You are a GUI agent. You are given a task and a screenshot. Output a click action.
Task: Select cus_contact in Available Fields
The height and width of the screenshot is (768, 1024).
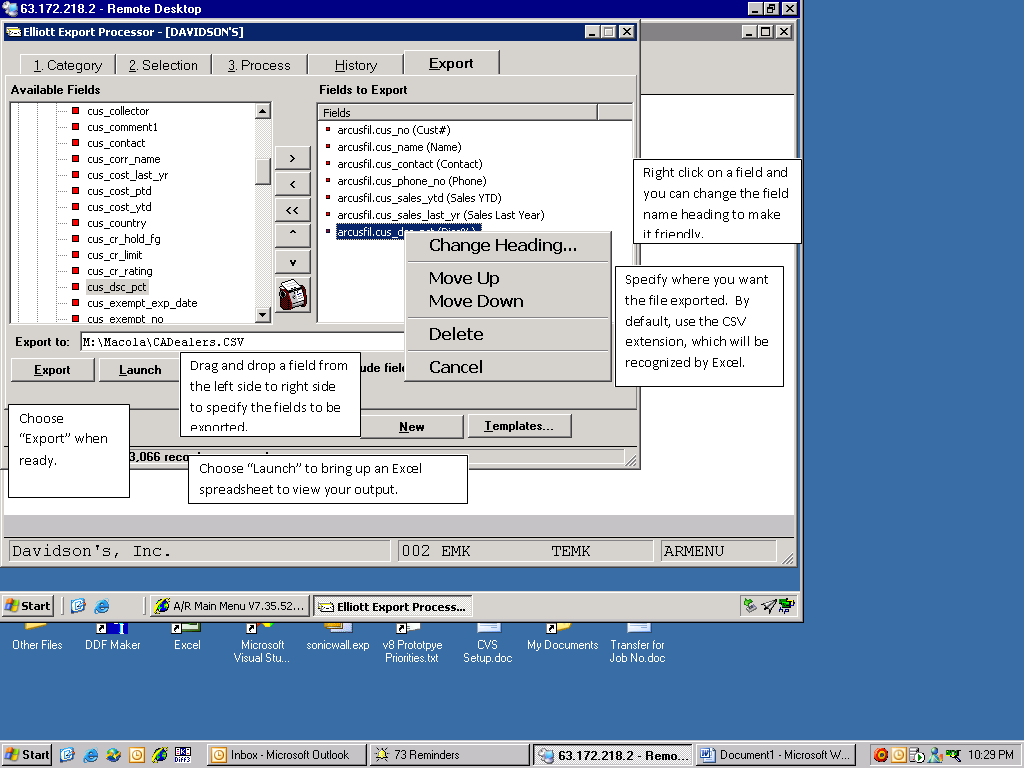[116, 143]
